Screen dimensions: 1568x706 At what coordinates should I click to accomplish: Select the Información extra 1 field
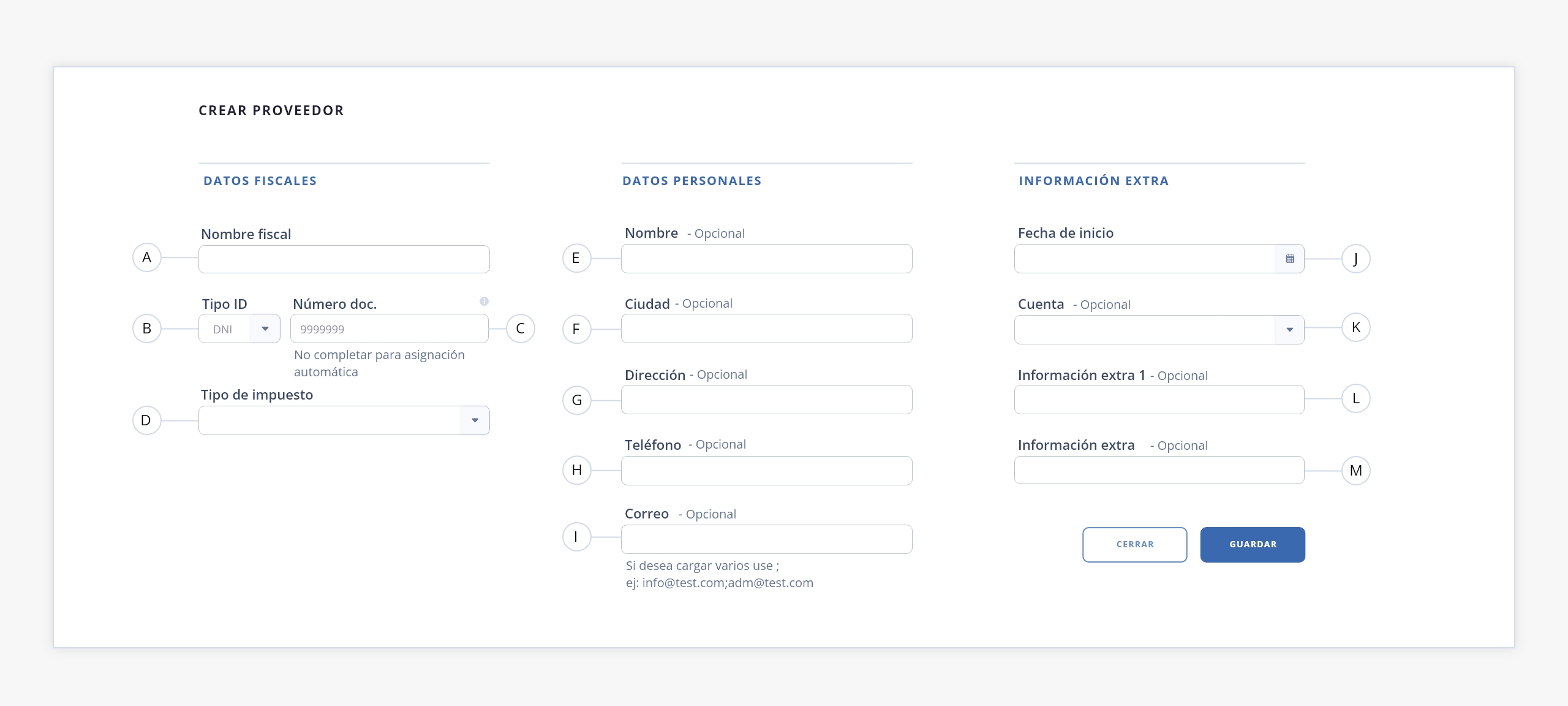(1159, 400)
